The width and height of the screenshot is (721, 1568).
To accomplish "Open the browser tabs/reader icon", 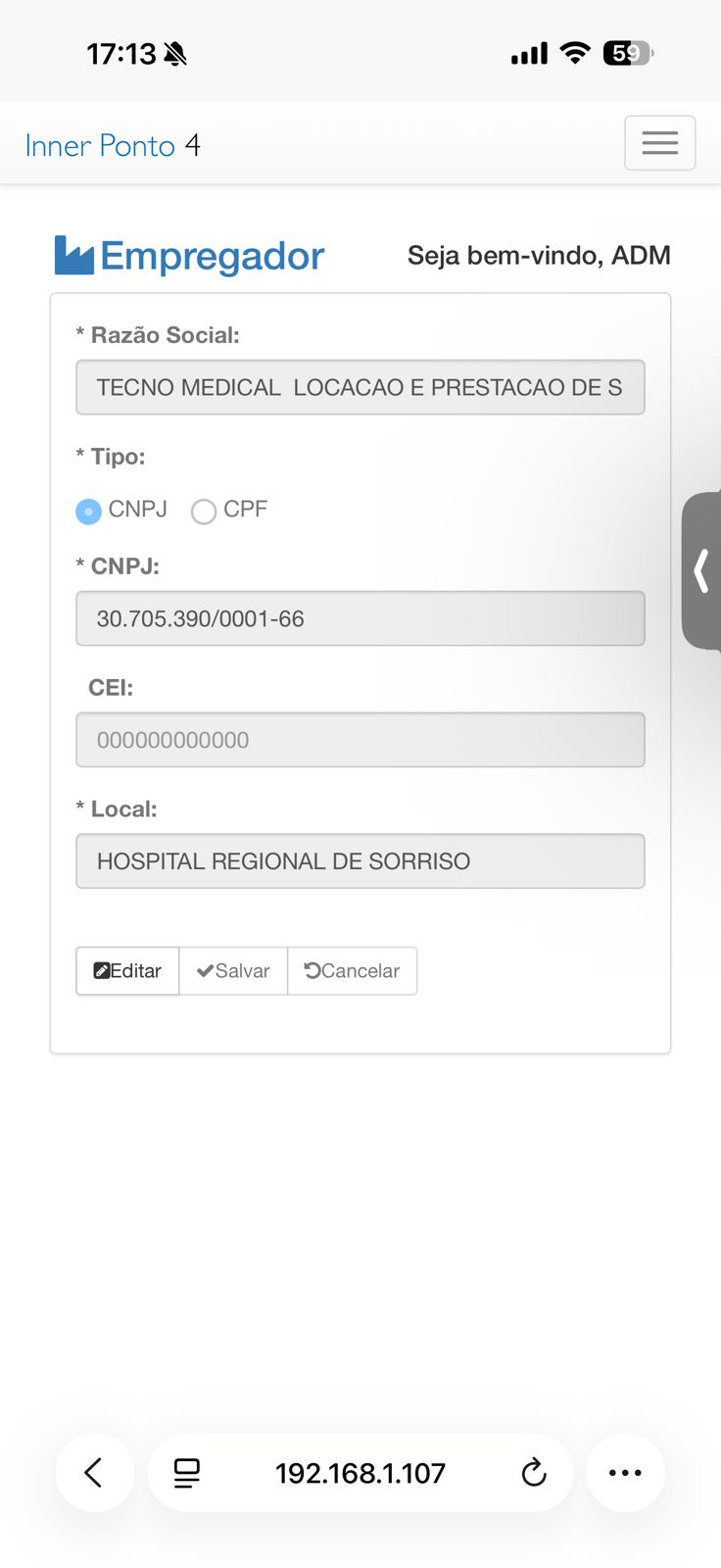I will click(186, 1472).
